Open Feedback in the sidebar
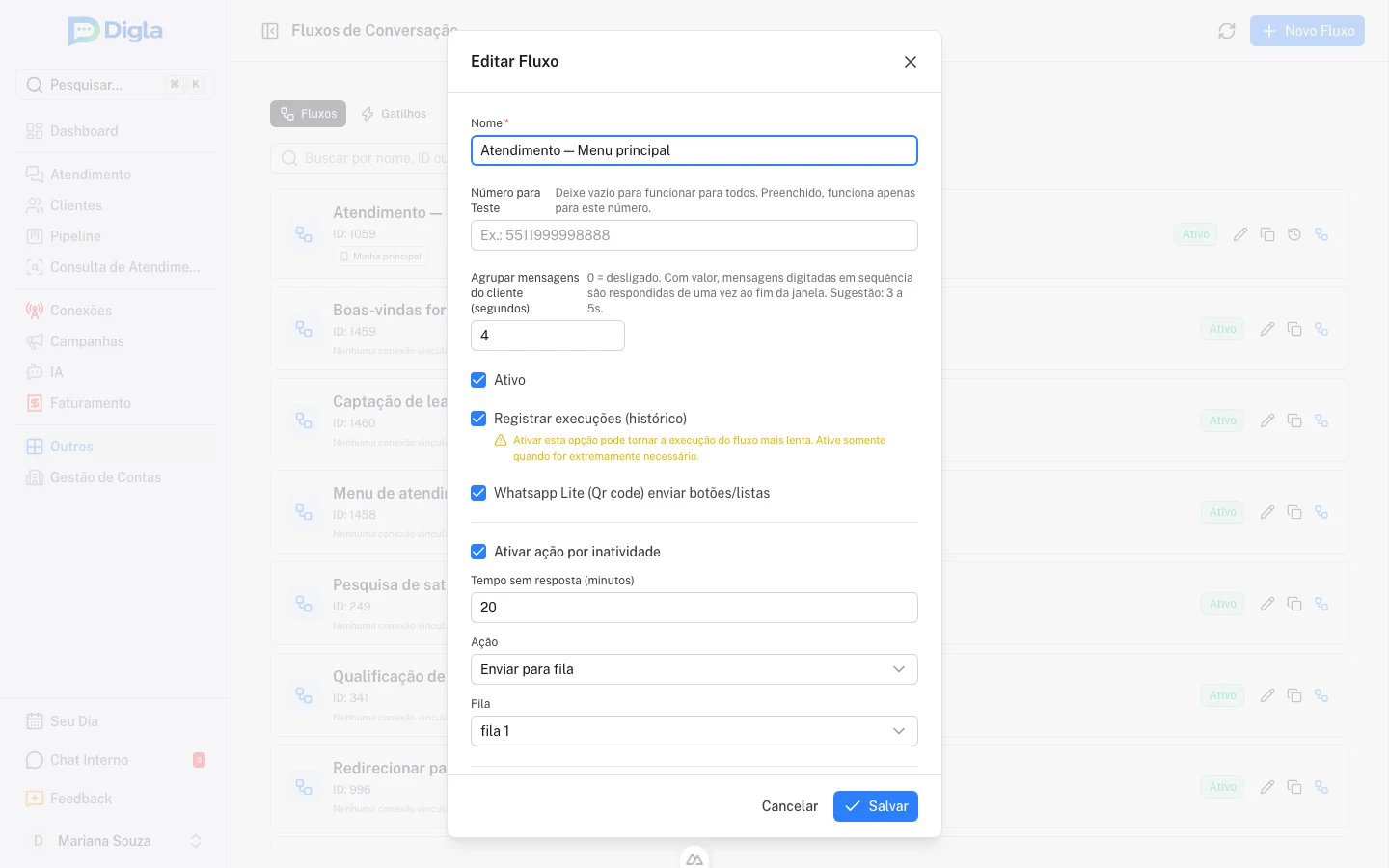This screenshot has width=1389, height=868. point(116,799)
